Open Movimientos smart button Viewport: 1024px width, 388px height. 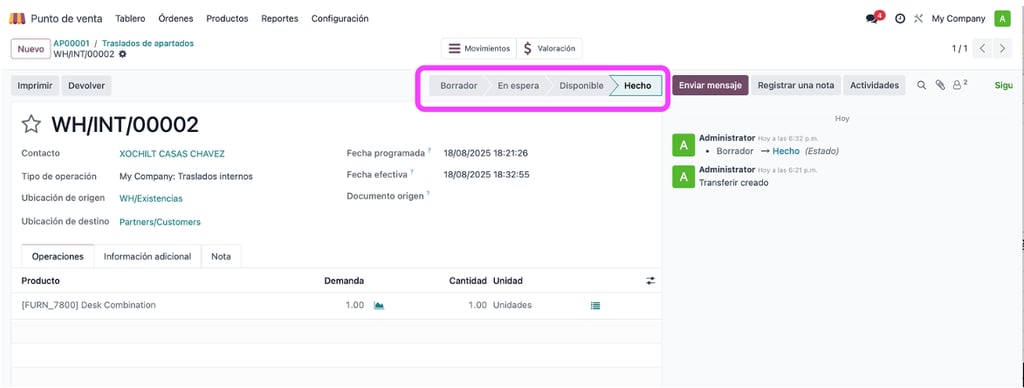coord(479,48)
